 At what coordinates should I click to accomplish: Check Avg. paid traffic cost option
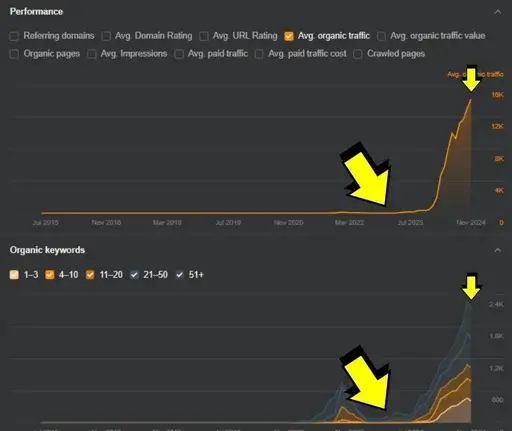[259, 54]
